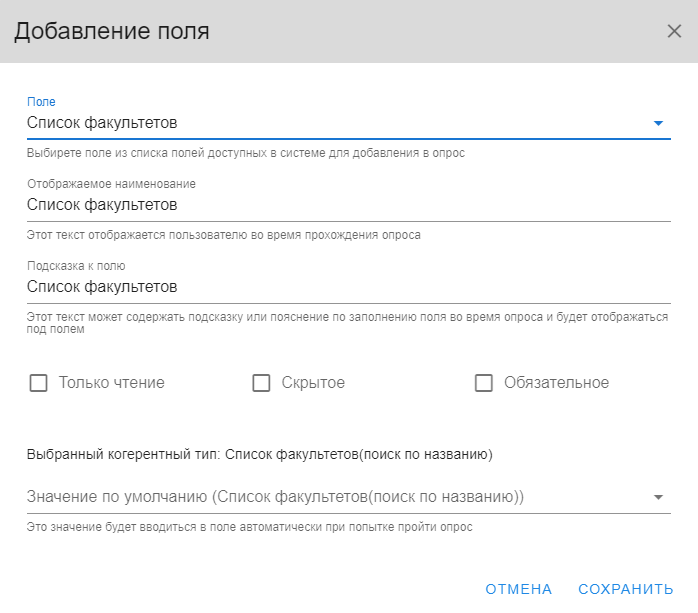The image size is (698, 613).
Task: Enable the Скрытое checkbox
Action: point(261,383)
